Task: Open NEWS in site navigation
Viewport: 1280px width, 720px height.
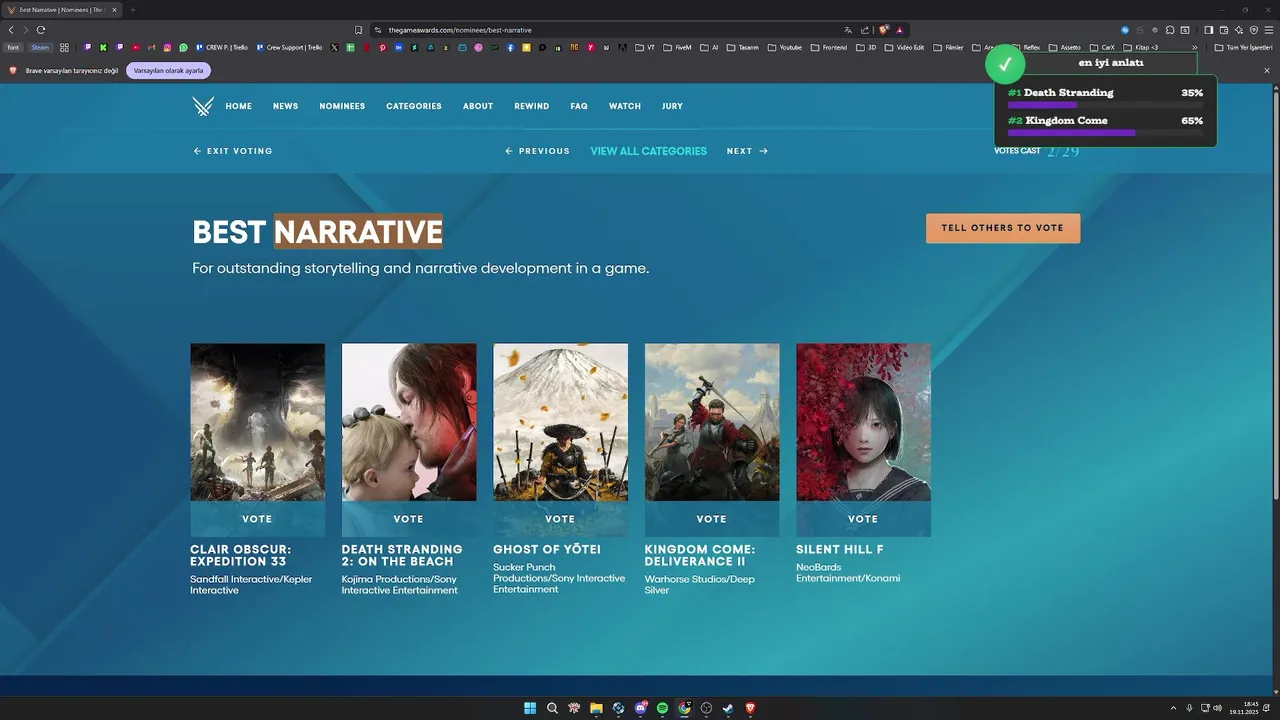Action: [x=285, y=106]
